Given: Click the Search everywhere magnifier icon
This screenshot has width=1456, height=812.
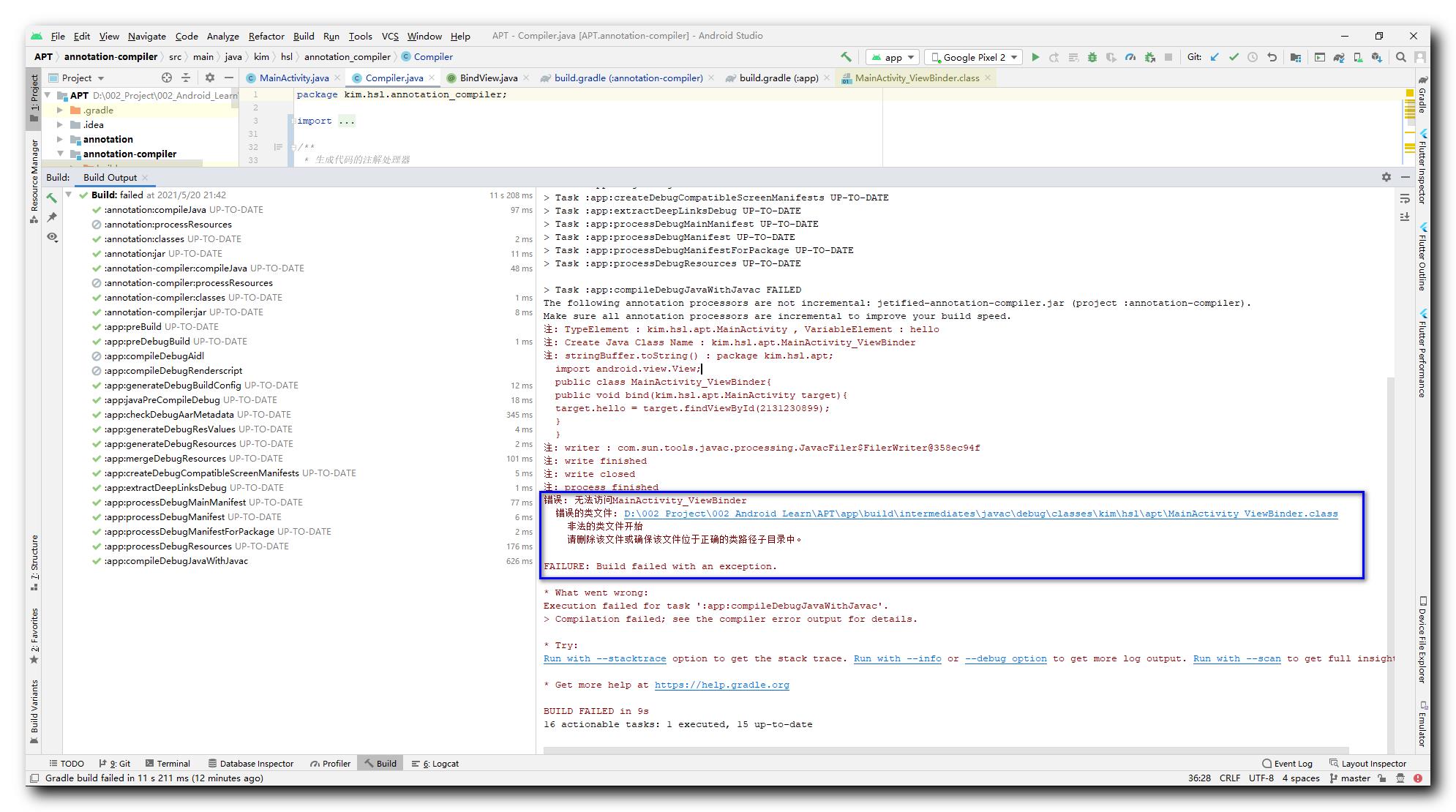Looking at the screenshot, I should tap(1400, 56).
